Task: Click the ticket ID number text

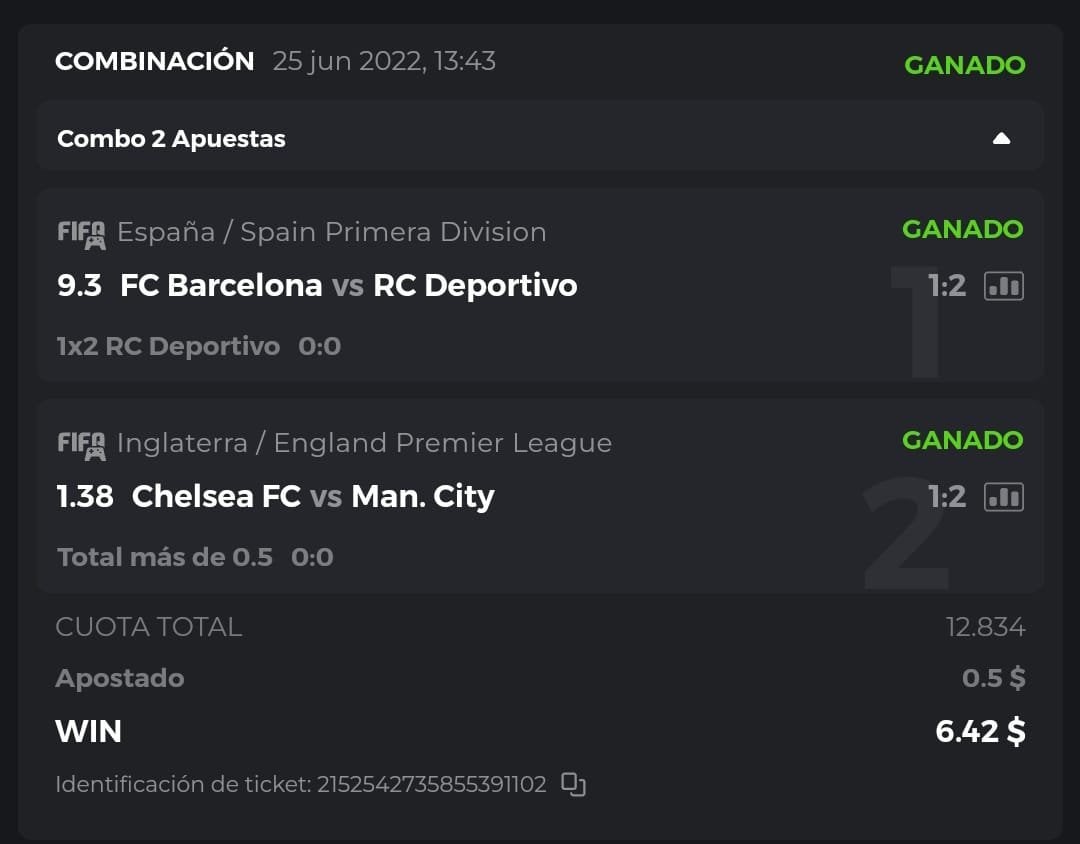Action: (431, 785)
